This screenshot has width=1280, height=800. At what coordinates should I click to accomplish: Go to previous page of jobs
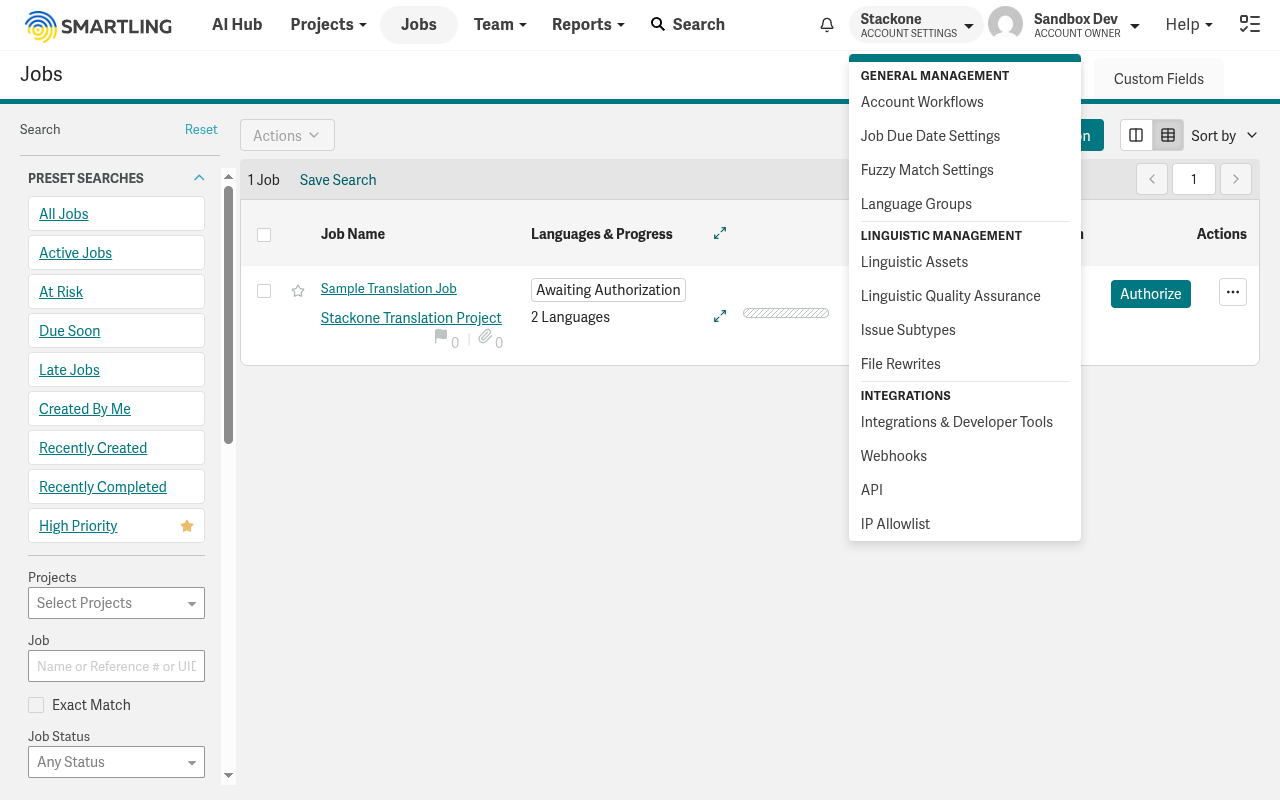pyautogui.click(x=1152, y=179)
